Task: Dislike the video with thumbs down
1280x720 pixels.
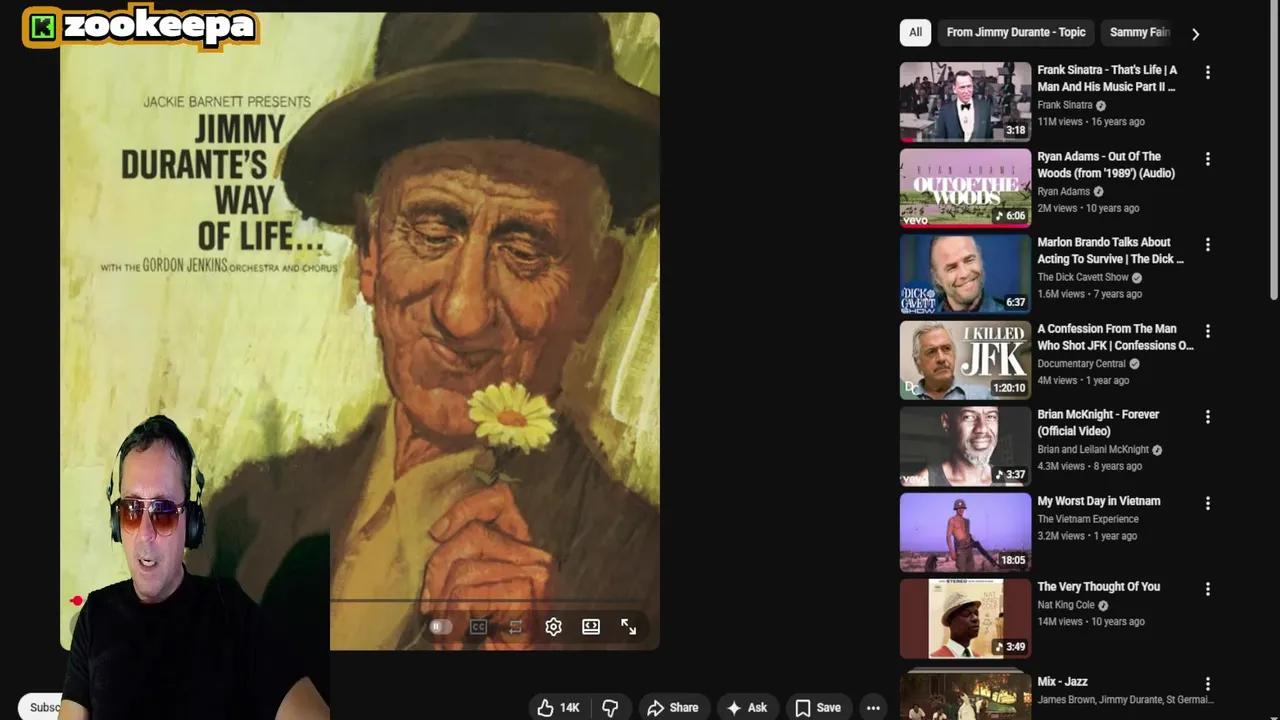Action: coord(610,707)
